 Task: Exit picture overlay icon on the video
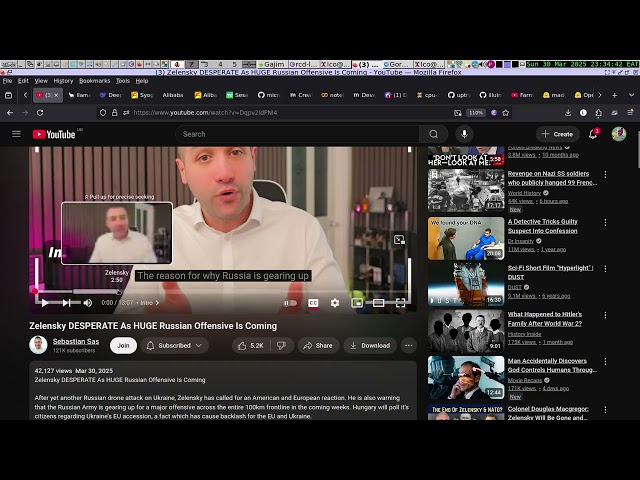(x=399, y=240)
